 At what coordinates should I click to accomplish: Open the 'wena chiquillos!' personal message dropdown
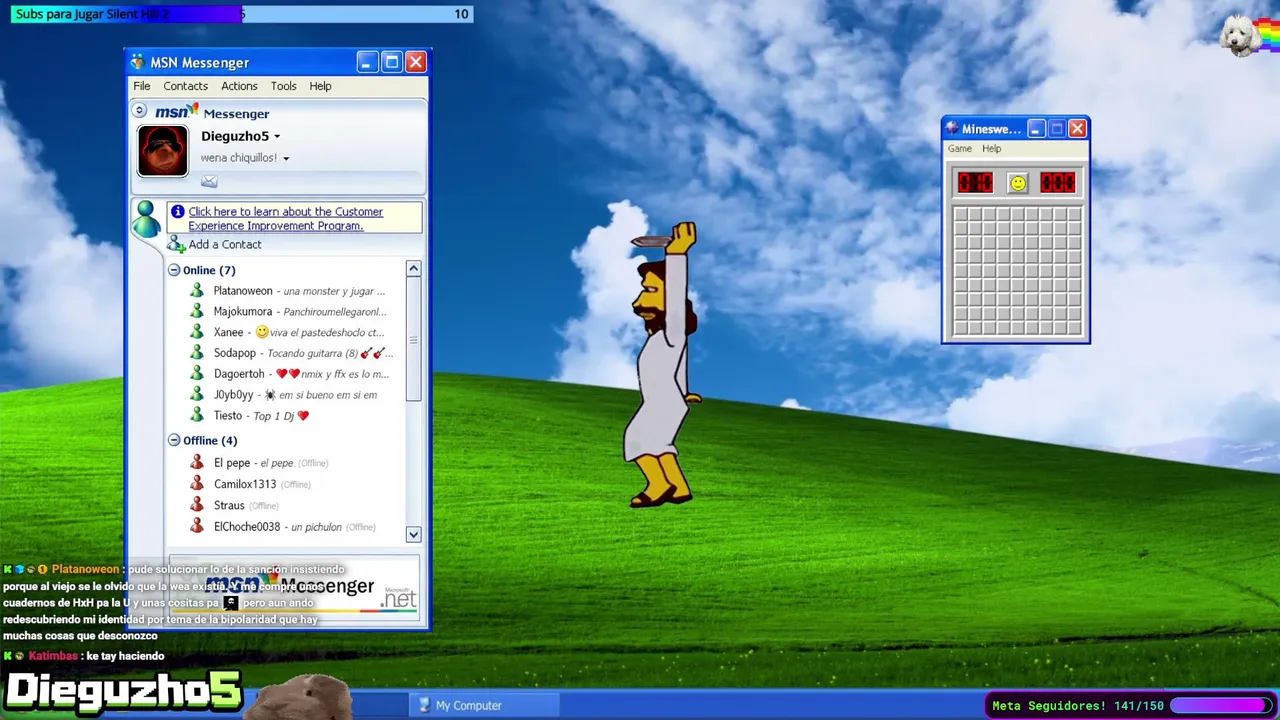[x=285, y=158]
